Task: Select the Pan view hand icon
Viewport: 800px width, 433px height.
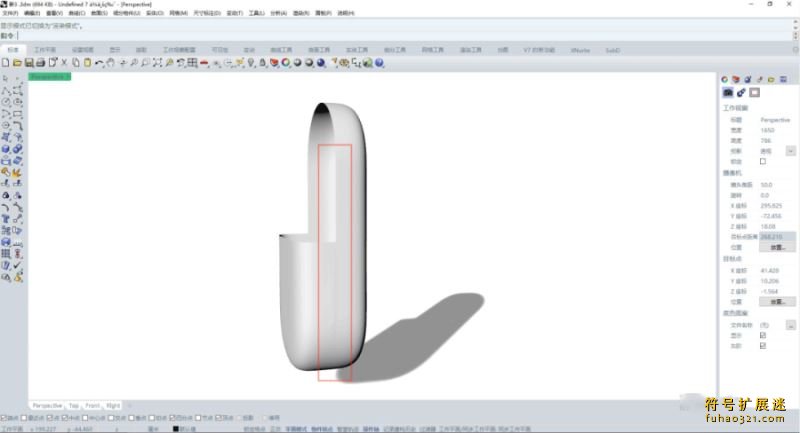Action: 111,63
